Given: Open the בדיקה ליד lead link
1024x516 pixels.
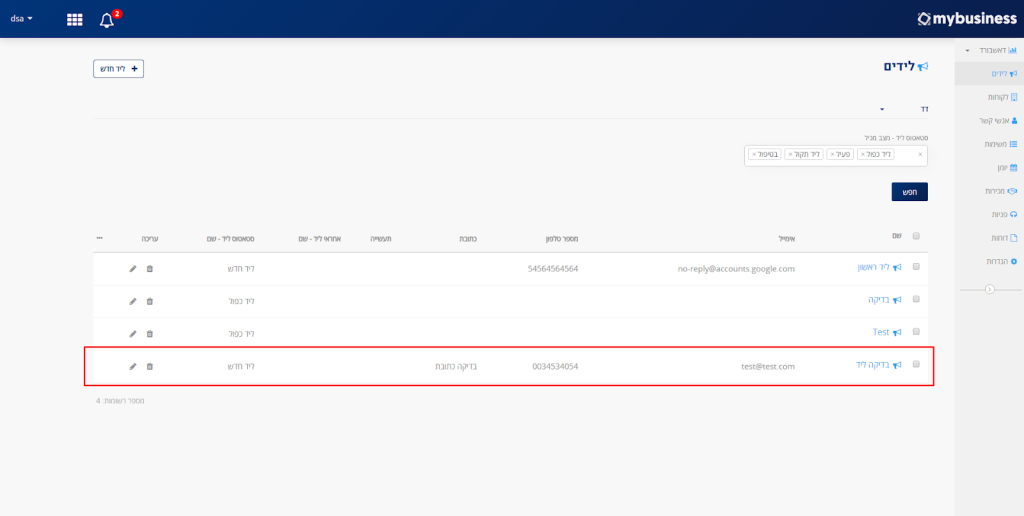Looking at the screenshot, I should 872,364.
